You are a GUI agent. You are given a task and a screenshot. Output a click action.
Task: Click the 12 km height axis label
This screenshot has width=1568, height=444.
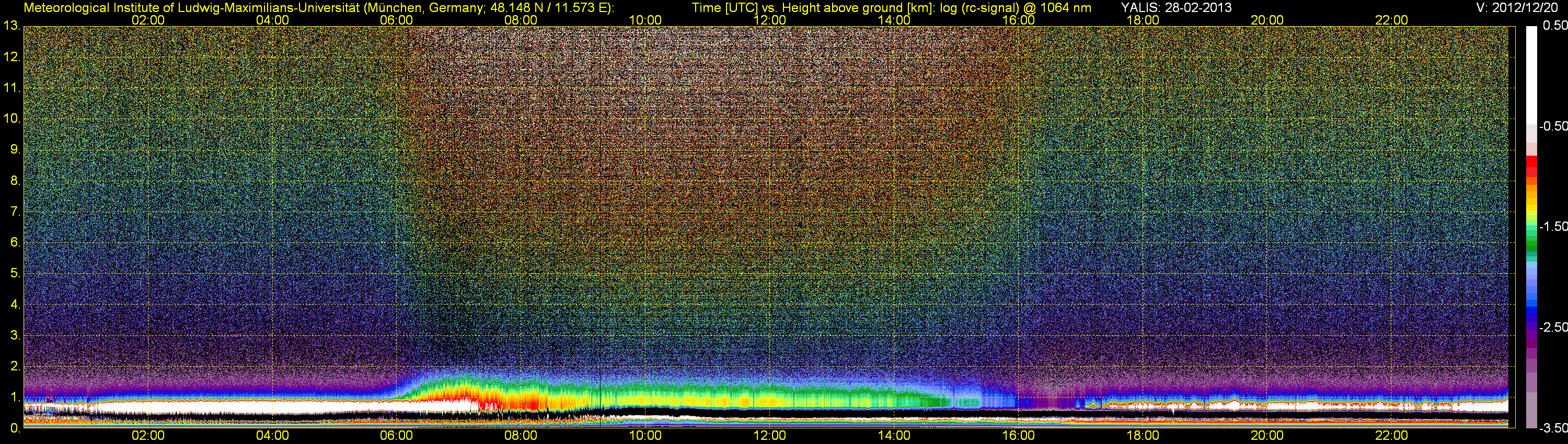click(x=11, y=57)
